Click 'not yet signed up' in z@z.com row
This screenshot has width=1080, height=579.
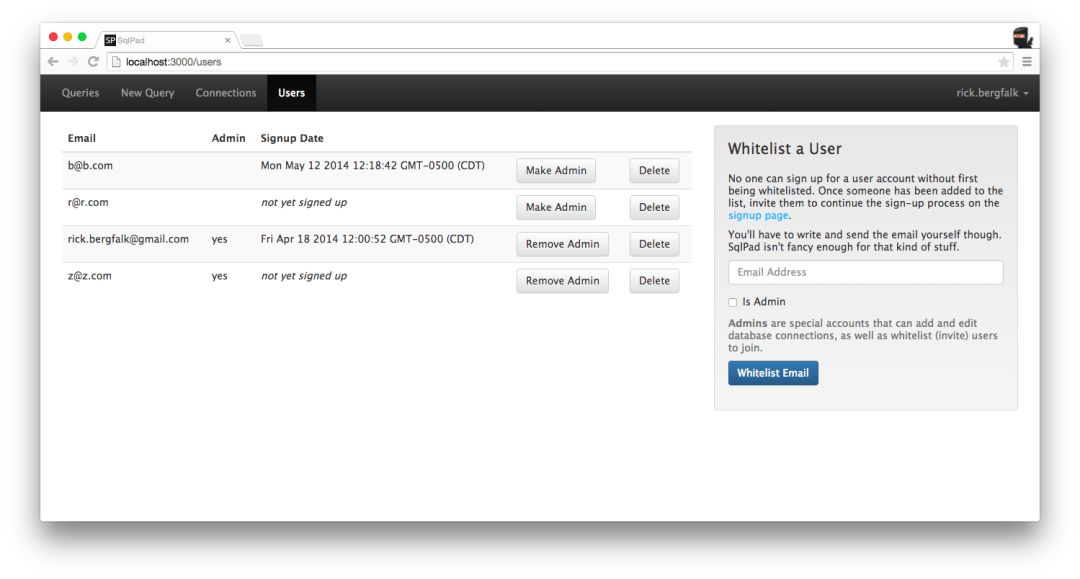point(304,276)
